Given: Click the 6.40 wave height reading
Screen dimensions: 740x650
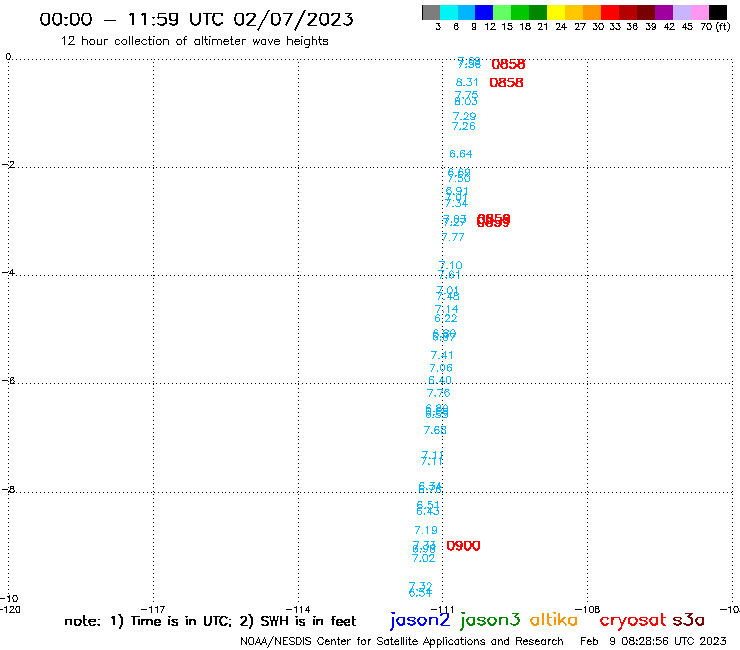Looking at the screenshot, I should 440,380.
